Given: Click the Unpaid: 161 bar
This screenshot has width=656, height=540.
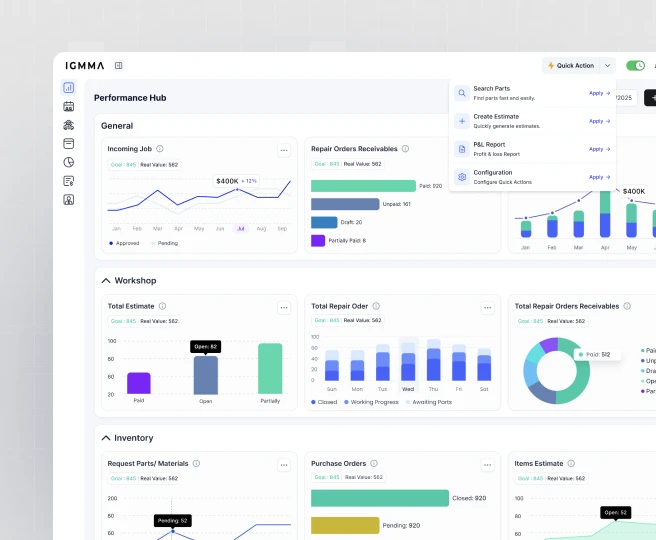Looking at the screenshot, I should click(345, 204).
